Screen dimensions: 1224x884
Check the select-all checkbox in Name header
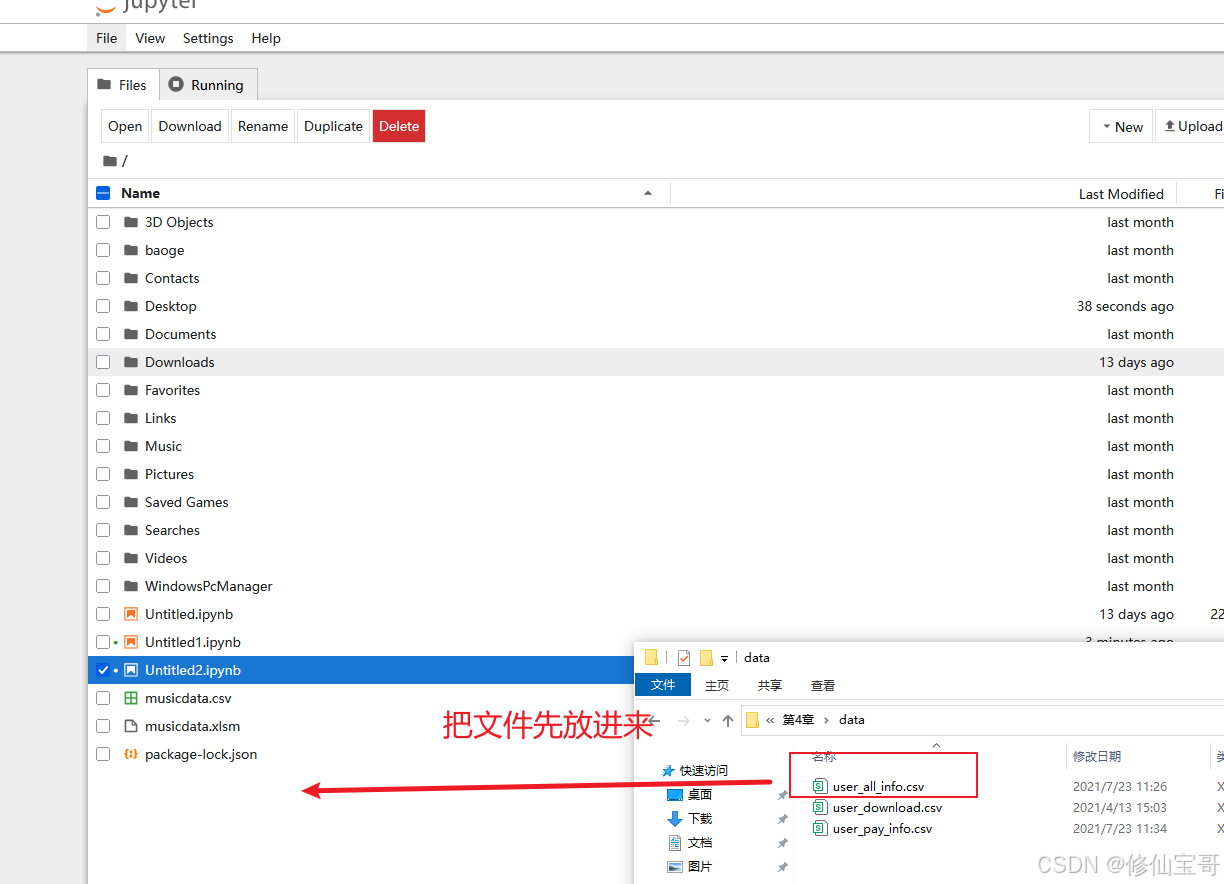pyautogui.click(x=105, y=192)
